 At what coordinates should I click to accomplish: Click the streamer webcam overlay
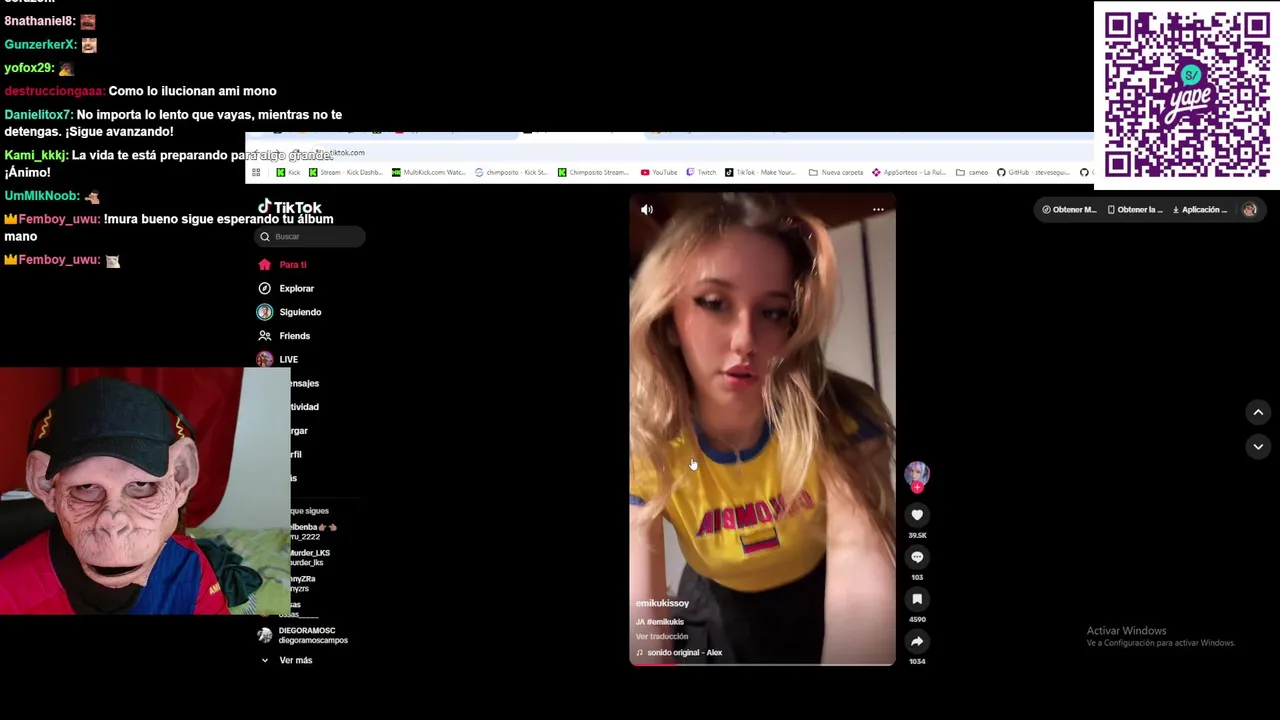tap(145, 491)
